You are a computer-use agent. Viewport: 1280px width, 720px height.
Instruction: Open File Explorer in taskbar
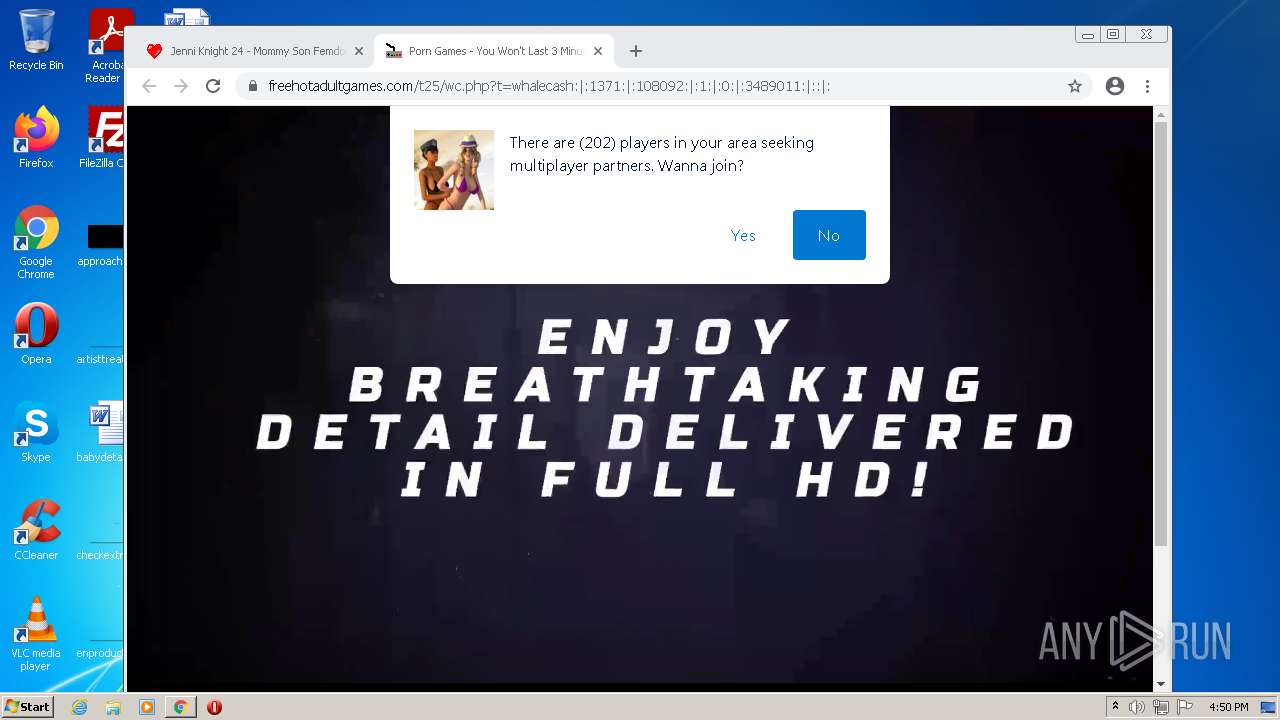coord(113,707)
